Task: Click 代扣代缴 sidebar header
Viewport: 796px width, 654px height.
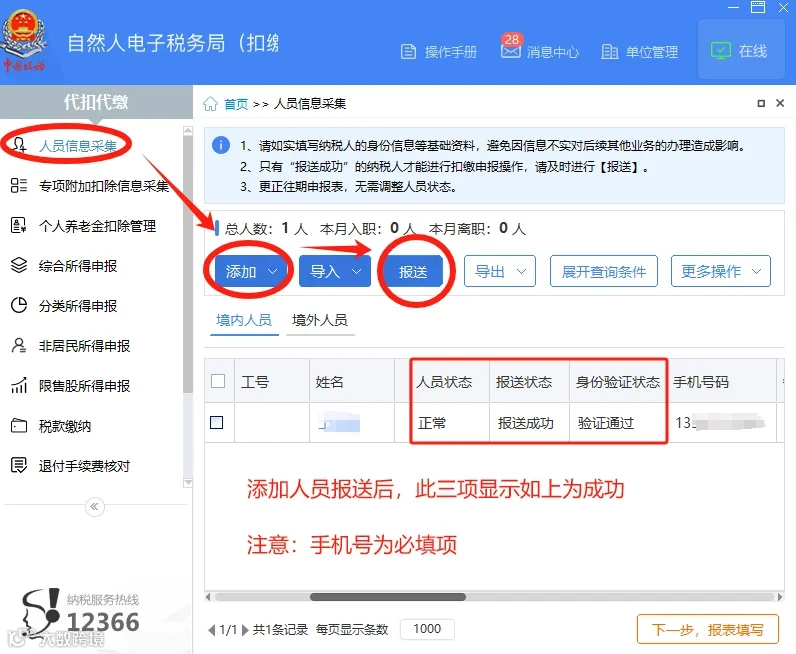Action: coord(96,102)
